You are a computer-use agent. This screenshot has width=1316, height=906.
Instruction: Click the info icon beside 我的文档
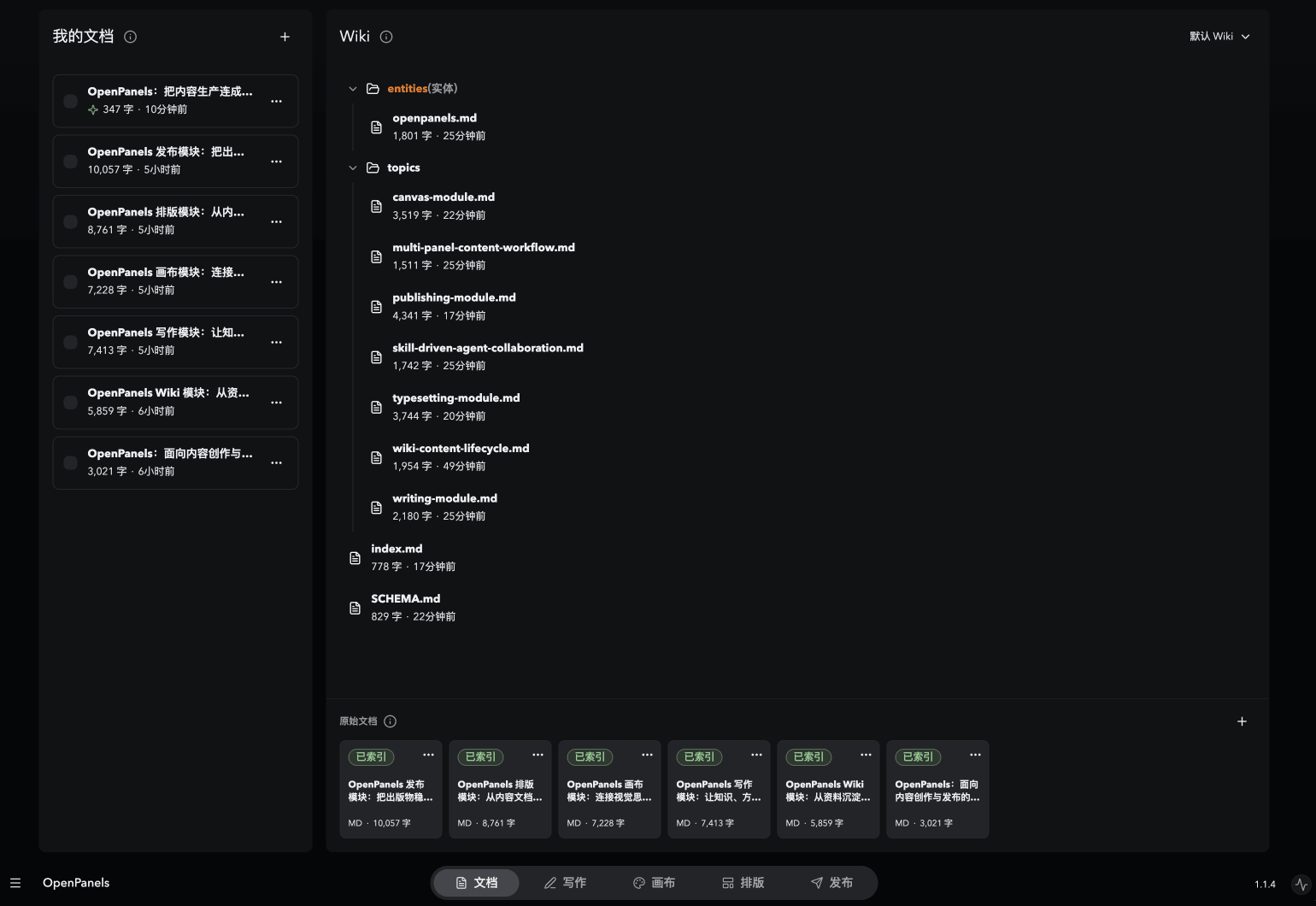click(130, 37)
